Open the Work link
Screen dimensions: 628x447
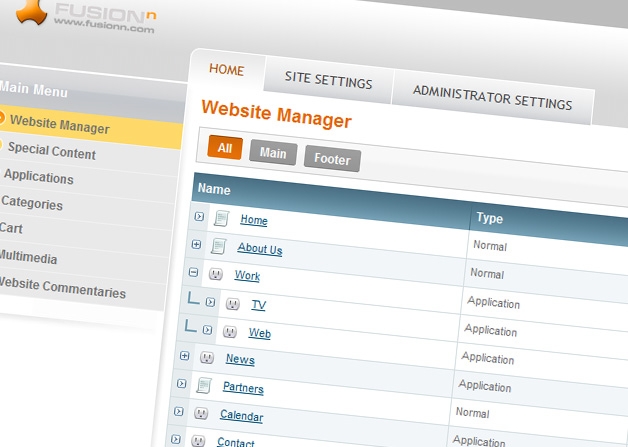248,276
